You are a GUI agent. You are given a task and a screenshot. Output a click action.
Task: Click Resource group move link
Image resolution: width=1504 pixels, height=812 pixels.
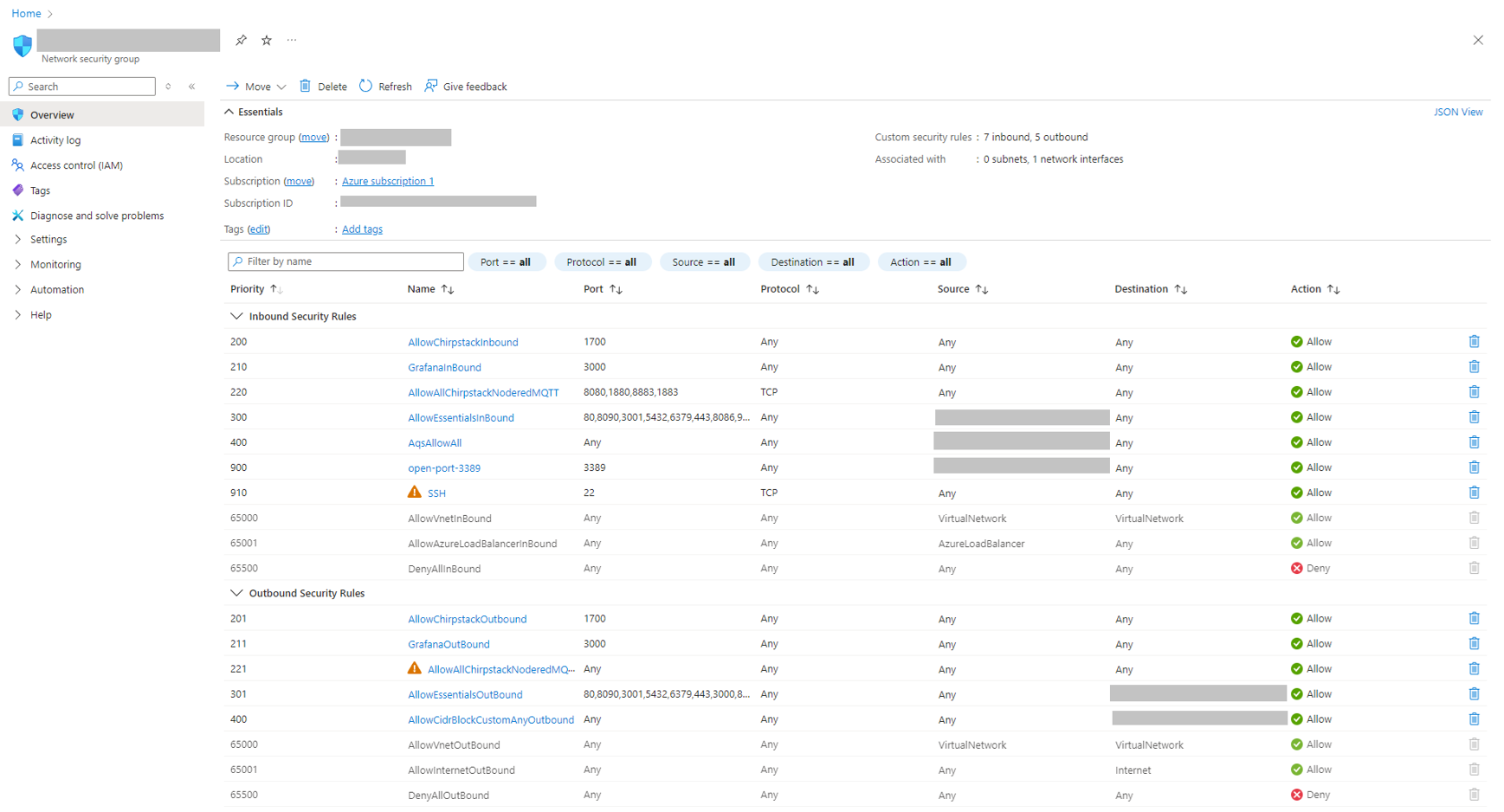coord(314,137)
